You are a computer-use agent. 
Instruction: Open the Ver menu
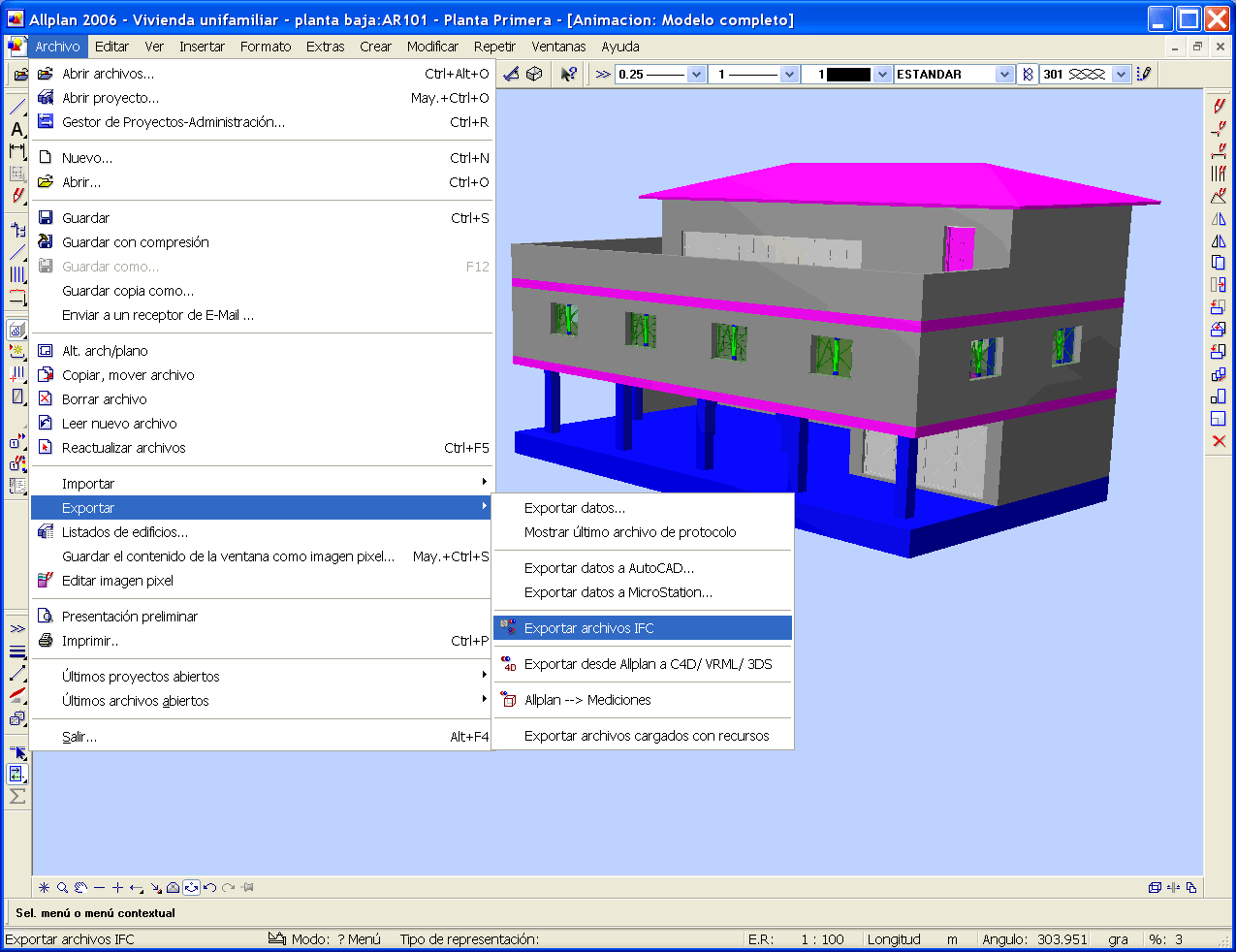click(x=154, y=47)
